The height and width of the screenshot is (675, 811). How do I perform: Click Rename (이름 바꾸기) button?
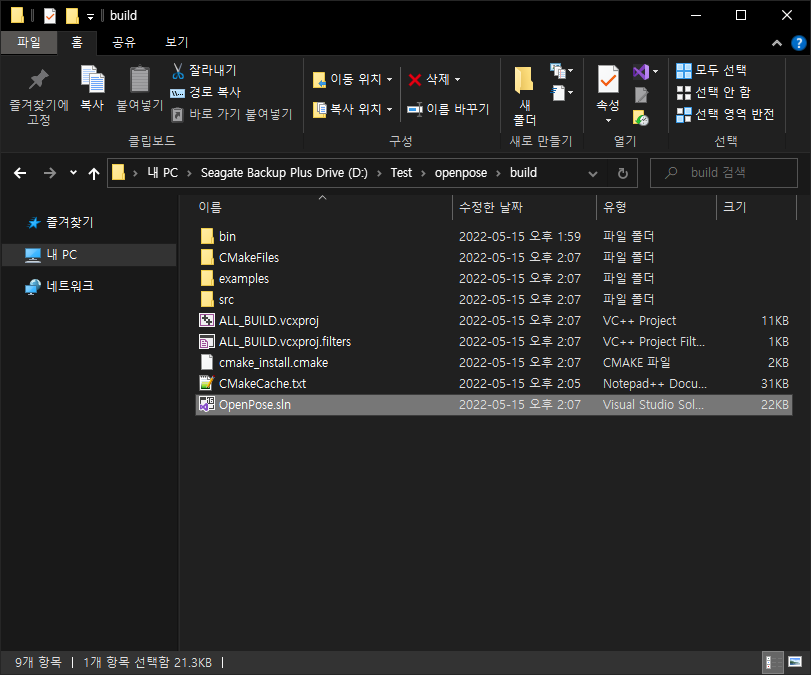coord(448,109)
